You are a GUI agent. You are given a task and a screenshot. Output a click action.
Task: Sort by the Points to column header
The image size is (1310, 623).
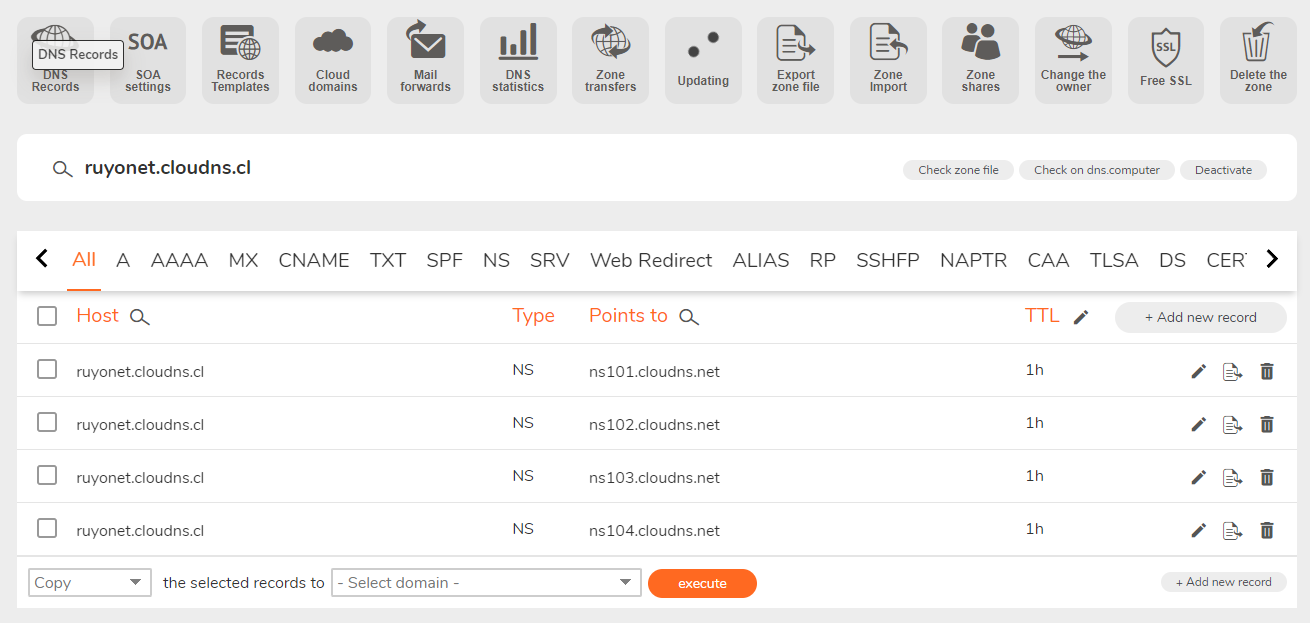click(628, 315)
